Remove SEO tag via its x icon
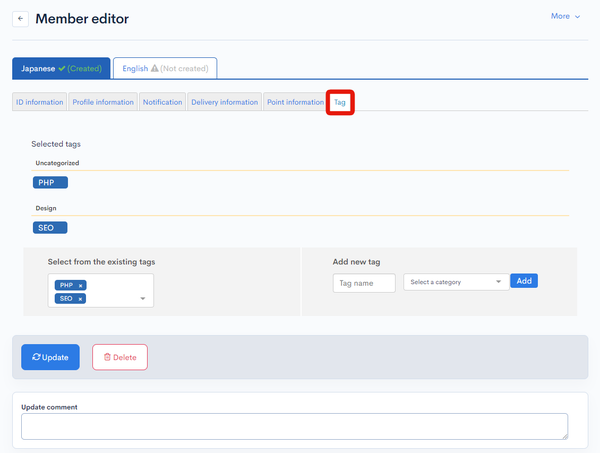The height and width of the screenshot is (453, 600). pyautogui.click(x=80, y=299)
